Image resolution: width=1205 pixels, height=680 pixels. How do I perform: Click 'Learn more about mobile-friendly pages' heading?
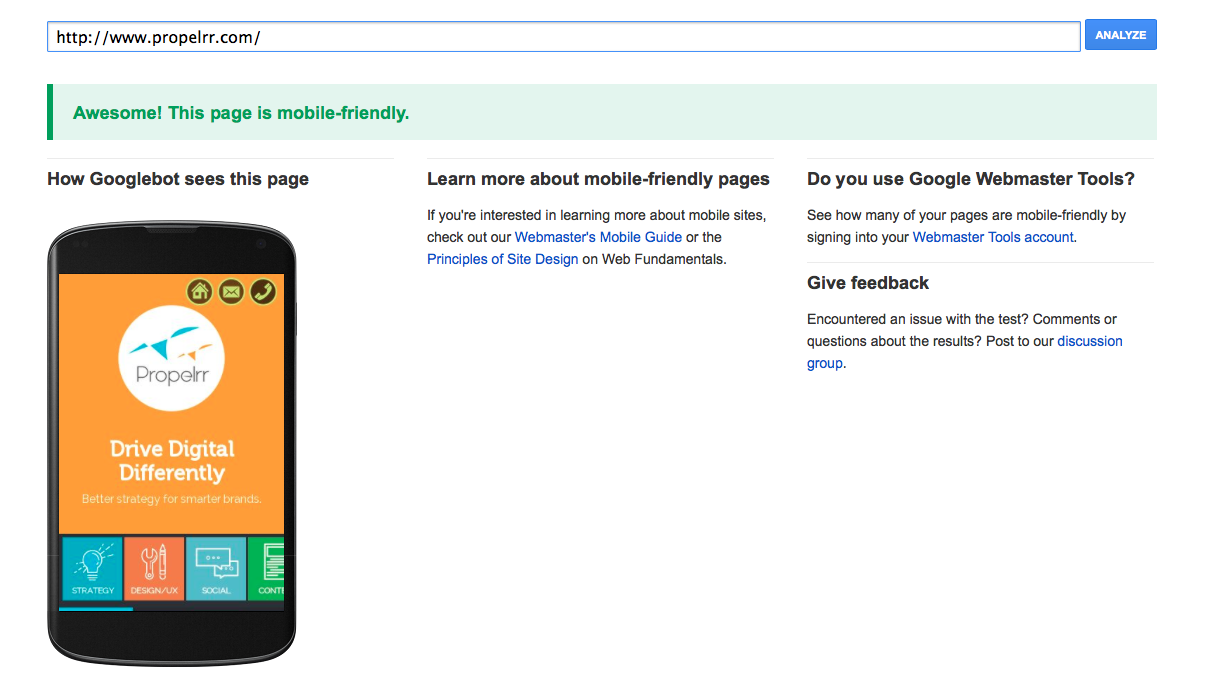click(x=598, y=179)
